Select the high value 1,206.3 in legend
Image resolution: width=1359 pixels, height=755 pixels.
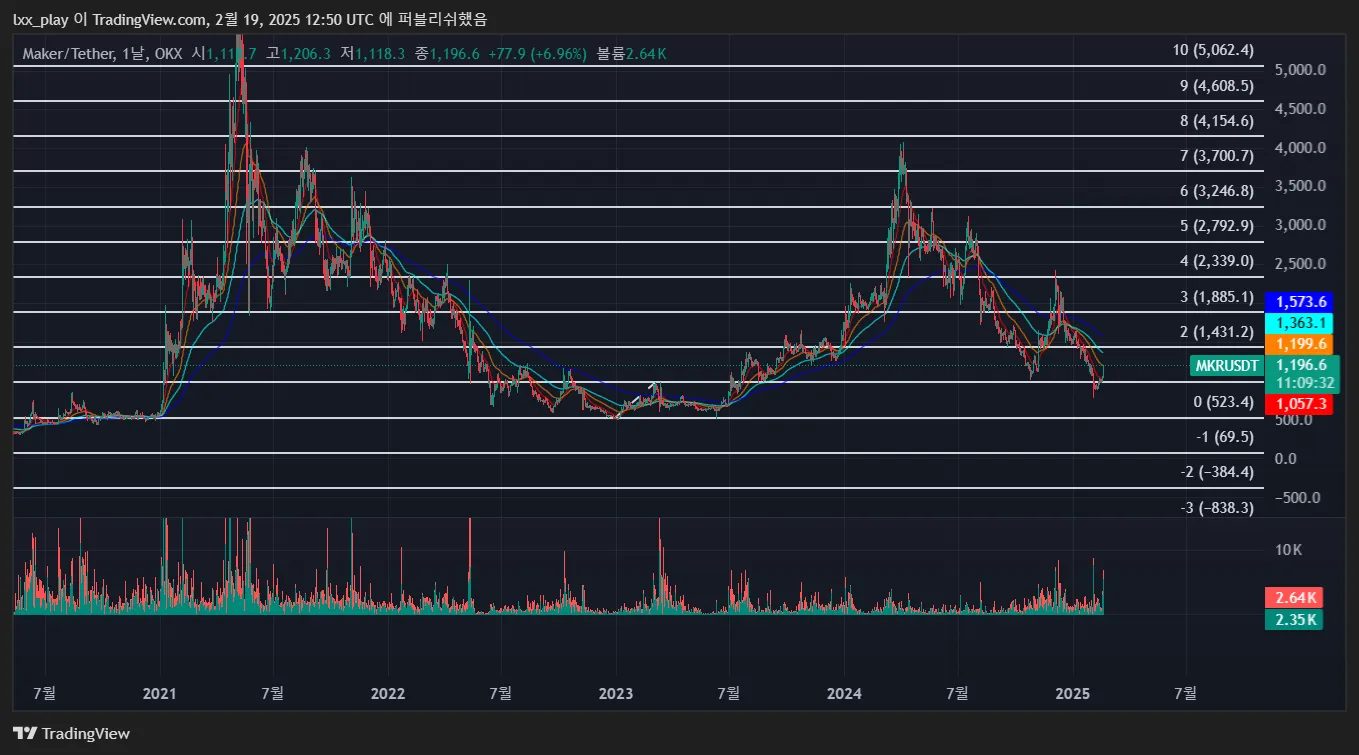[306, 54]
